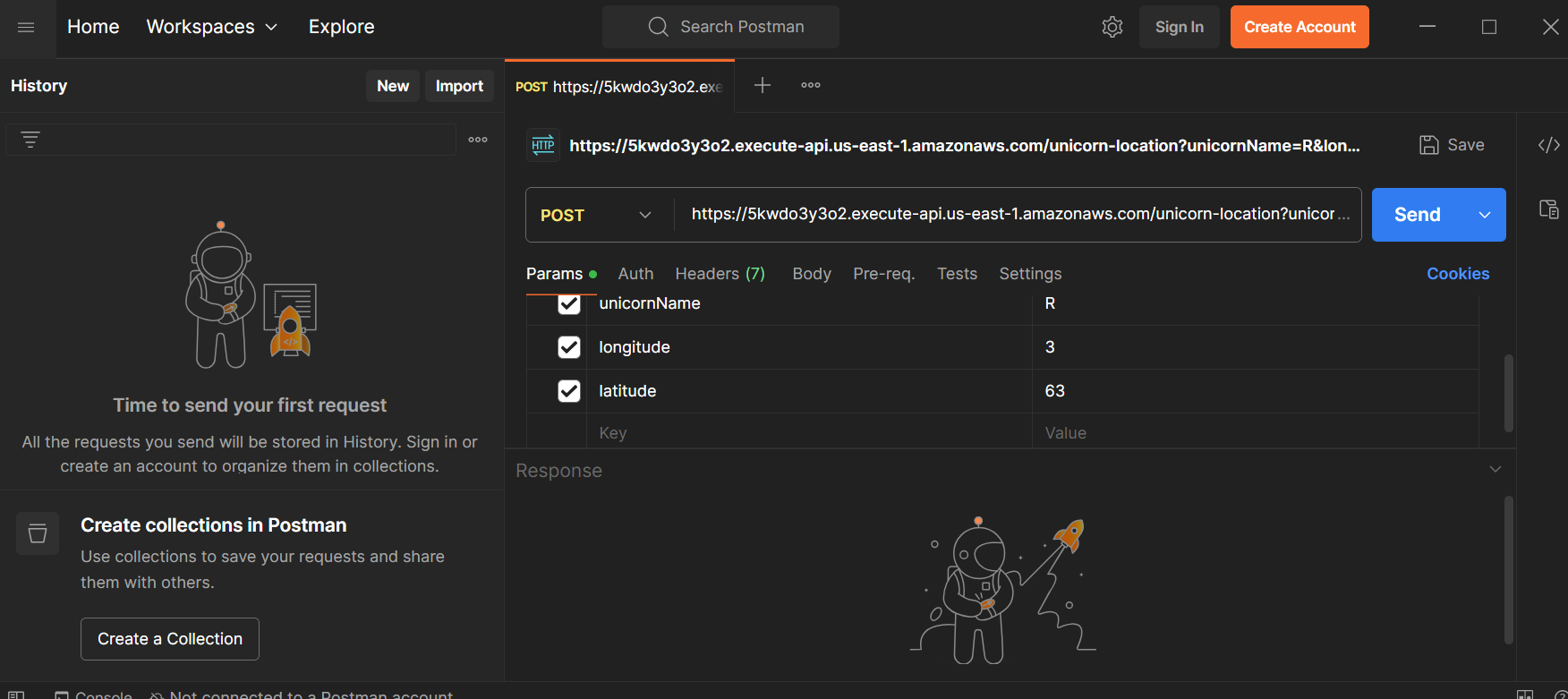The image size is (1568, 699).
Task: Click the history filter icon
Action: point(30,140)
